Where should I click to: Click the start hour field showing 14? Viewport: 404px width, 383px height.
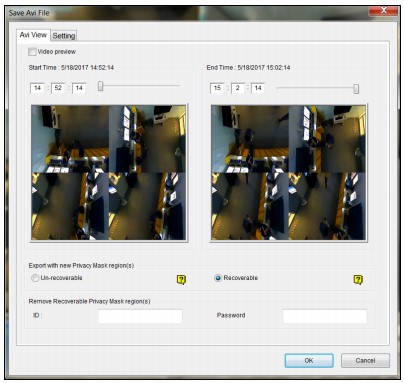click(37, 88)
